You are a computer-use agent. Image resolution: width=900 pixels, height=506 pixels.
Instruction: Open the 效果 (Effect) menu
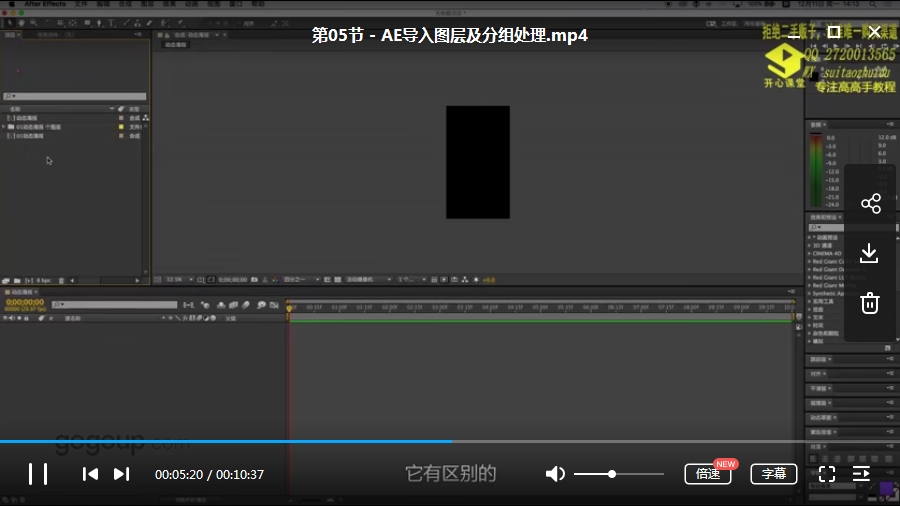[169, 4]
